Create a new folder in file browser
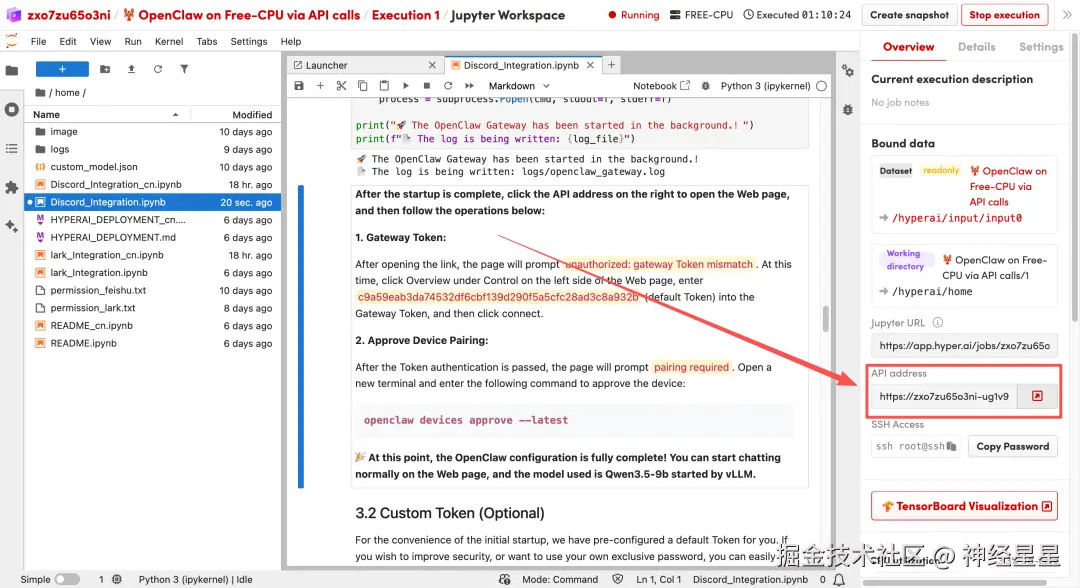Viewport: 1080px width, 588px height. point(105,70)
